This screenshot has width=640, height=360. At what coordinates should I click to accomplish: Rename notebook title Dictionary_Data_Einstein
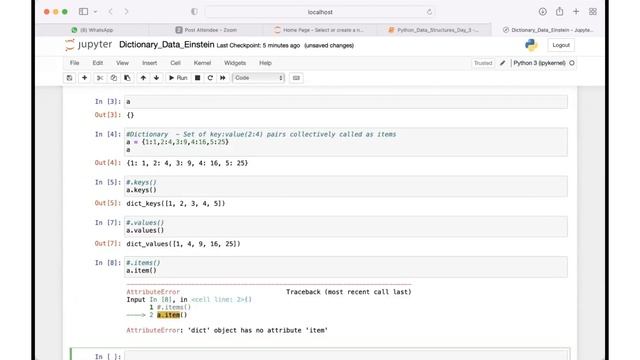(167, 45)
